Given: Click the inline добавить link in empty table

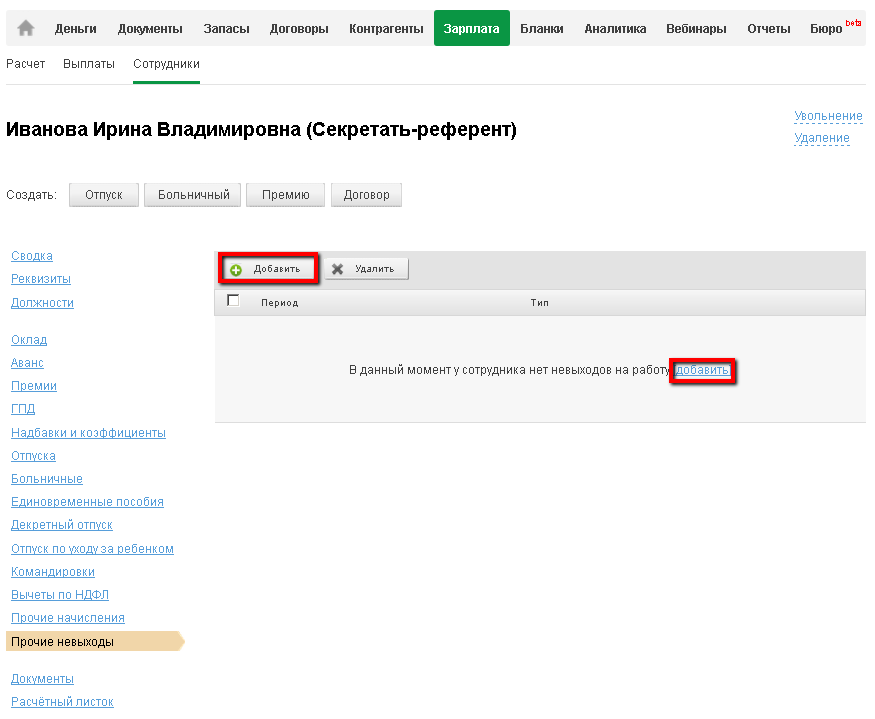Looking at the screenshot, I should pyautogui.click(x=702, y=370).
